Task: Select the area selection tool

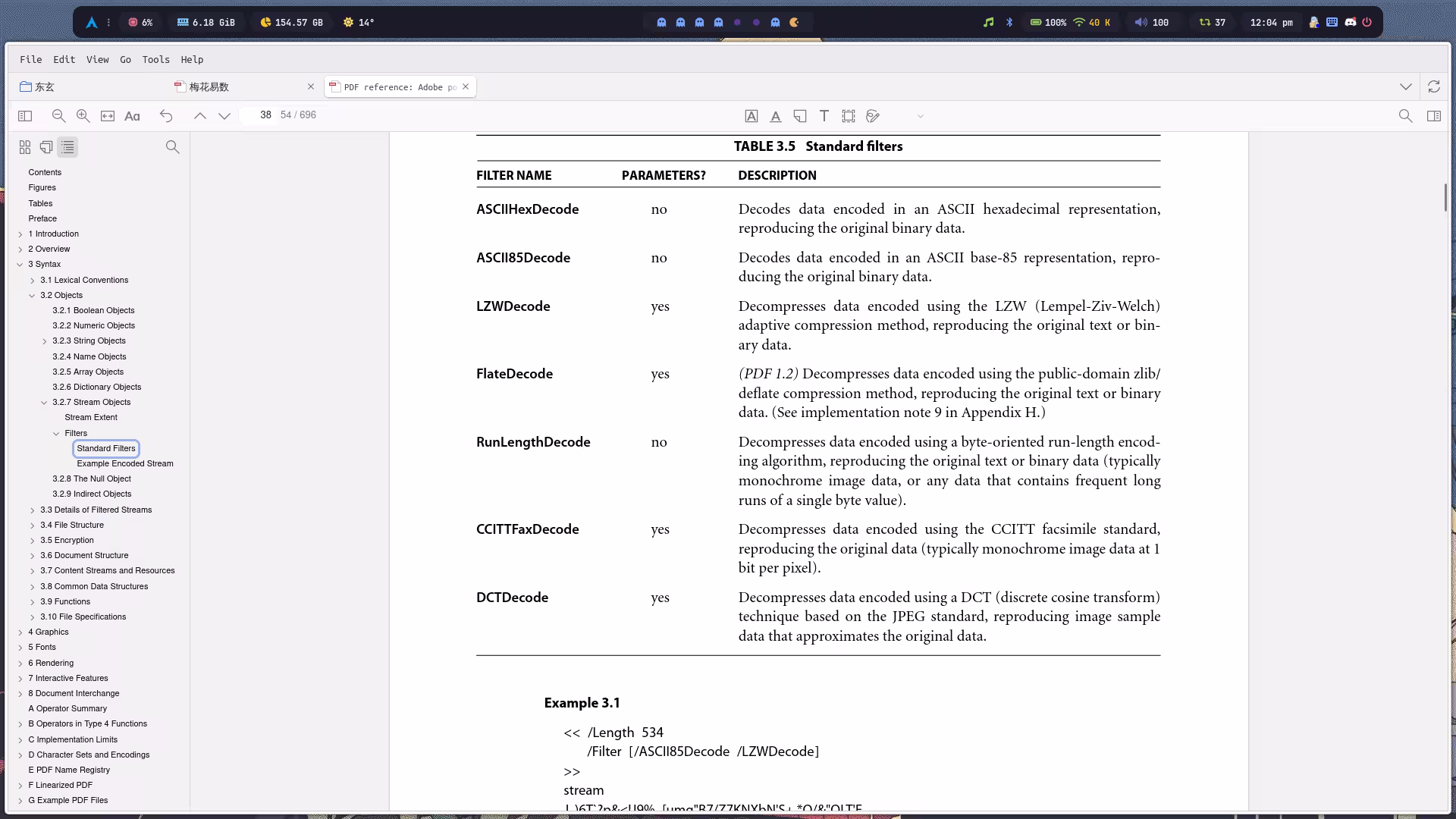Action: click(x=848, y=116)
